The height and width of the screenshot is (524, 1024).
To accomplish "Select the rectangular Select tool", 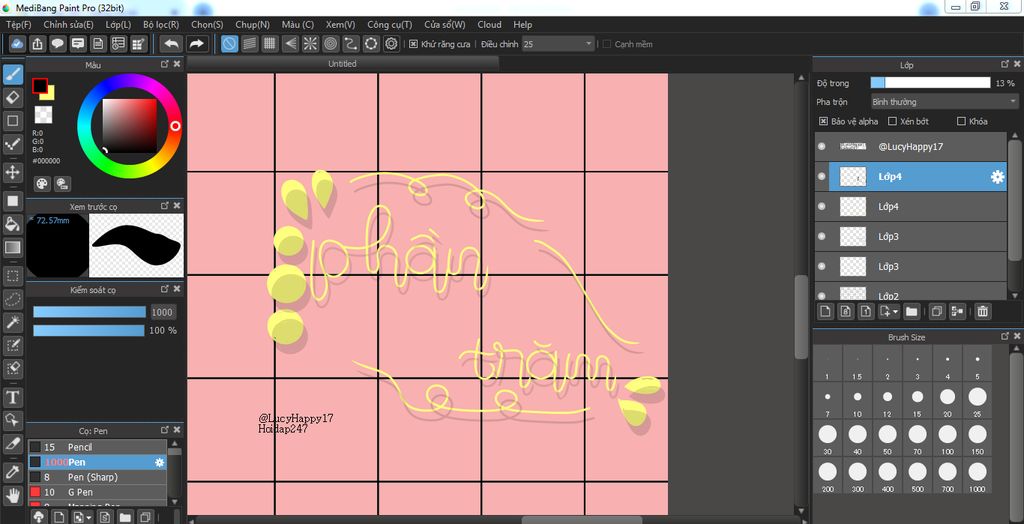I will [12, 276].
